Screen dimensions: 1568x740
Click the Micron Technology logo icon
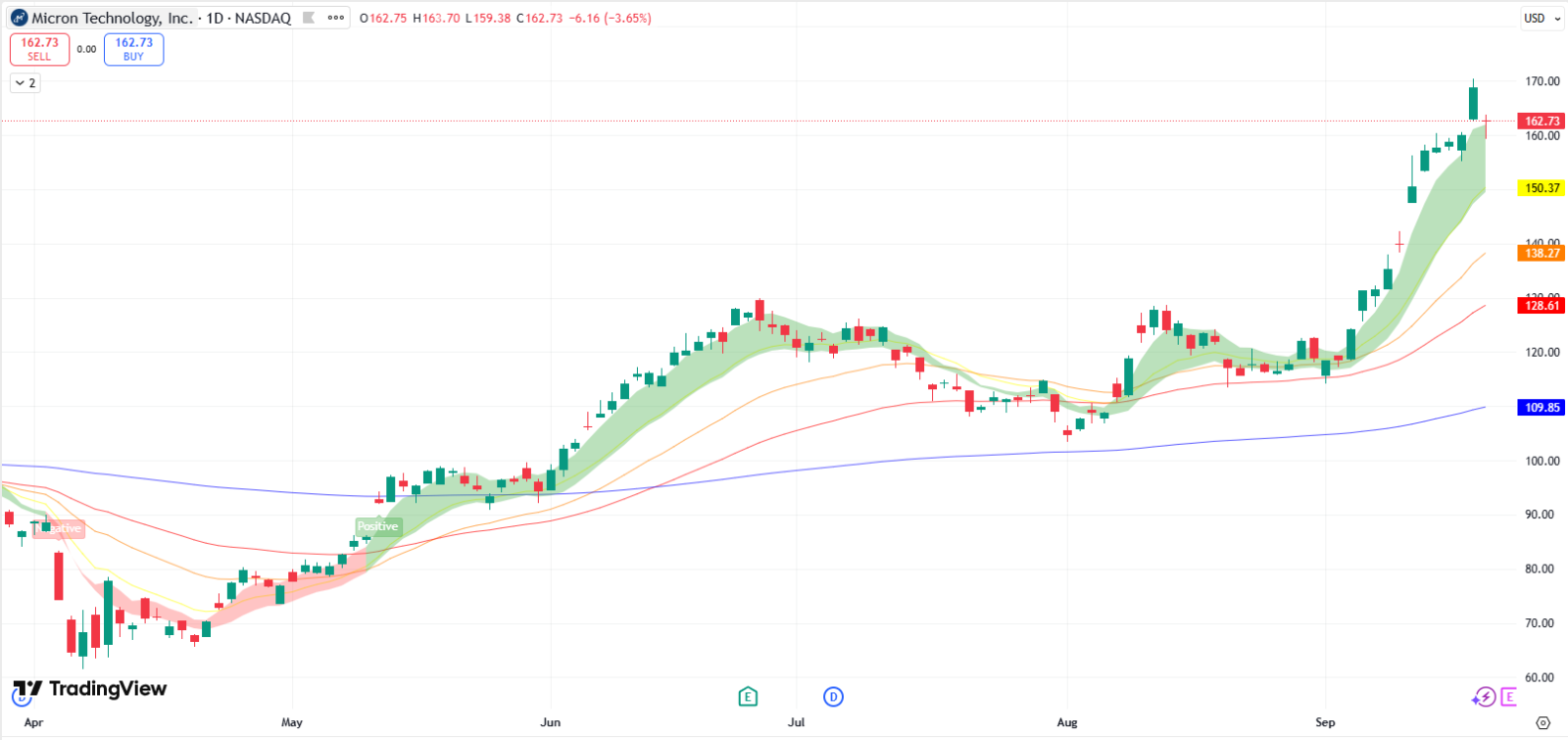pyautogui.click(x=19, y=18)
